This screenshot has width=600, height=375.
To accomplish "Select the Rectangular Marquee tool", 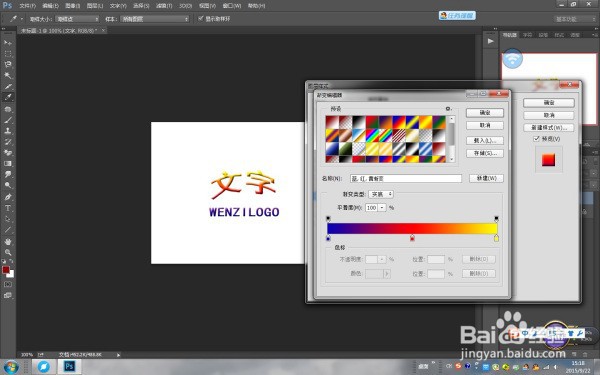I will coord(8,54).
